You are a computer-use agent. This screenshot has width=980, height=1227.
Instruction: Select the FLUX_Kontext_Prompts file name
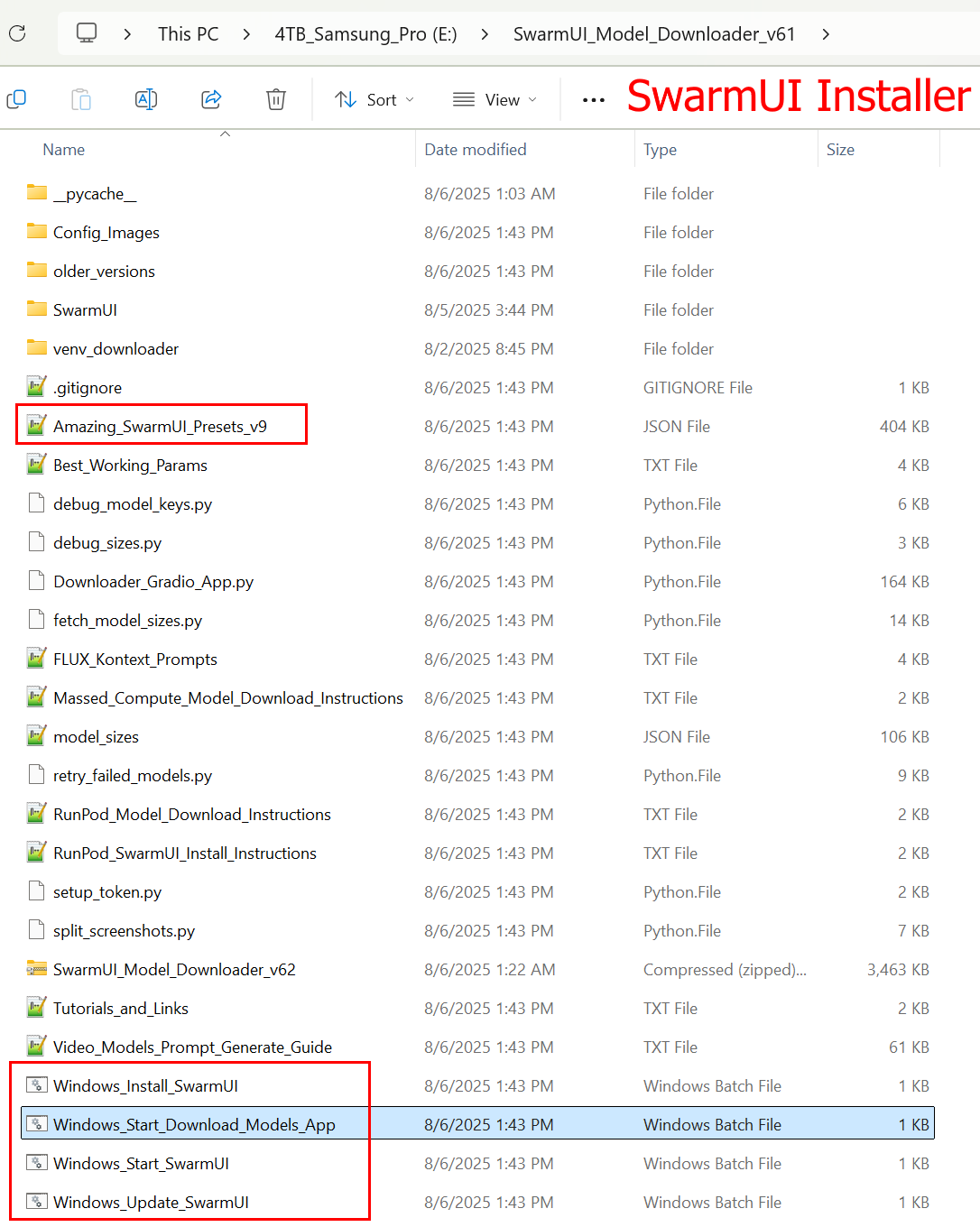click(135, 660)
